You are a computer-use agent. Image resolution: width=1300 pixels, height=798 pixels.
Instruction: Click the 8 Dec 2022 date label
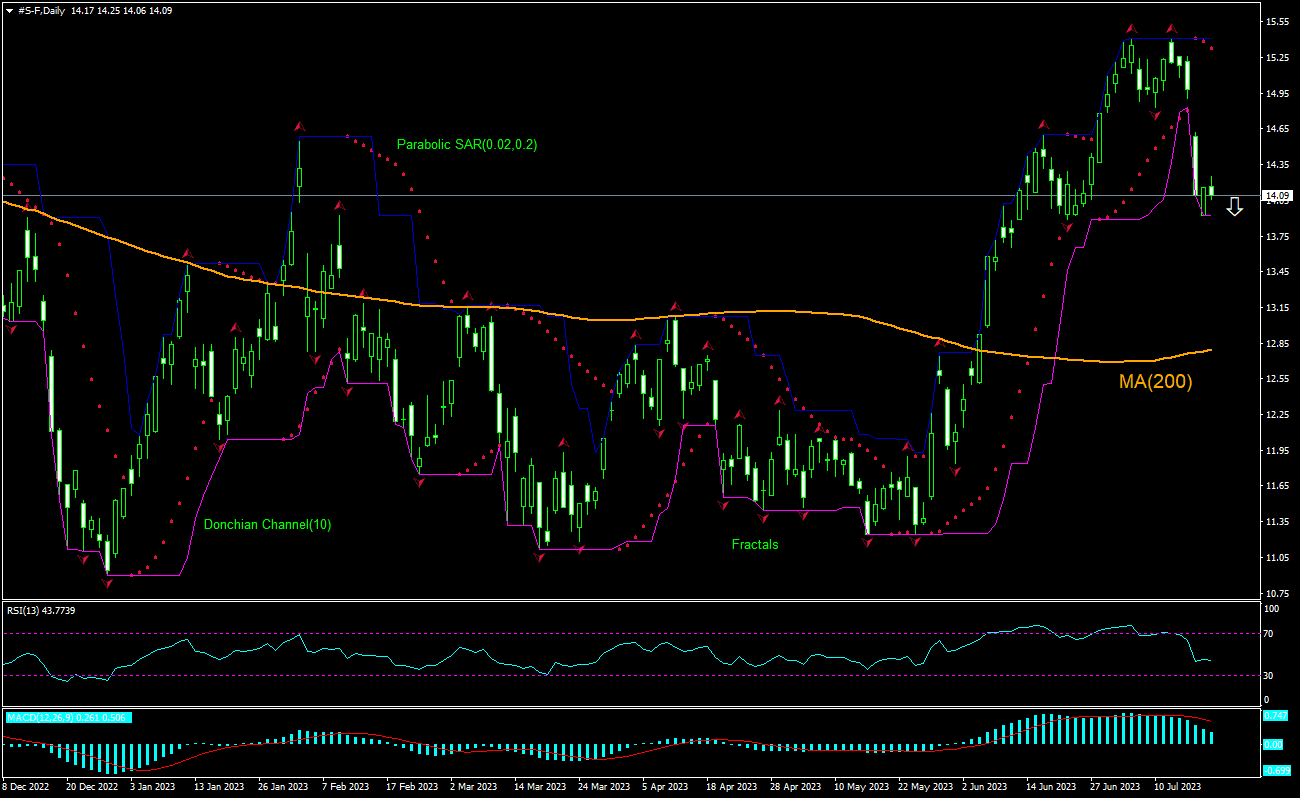pos(28,787)
